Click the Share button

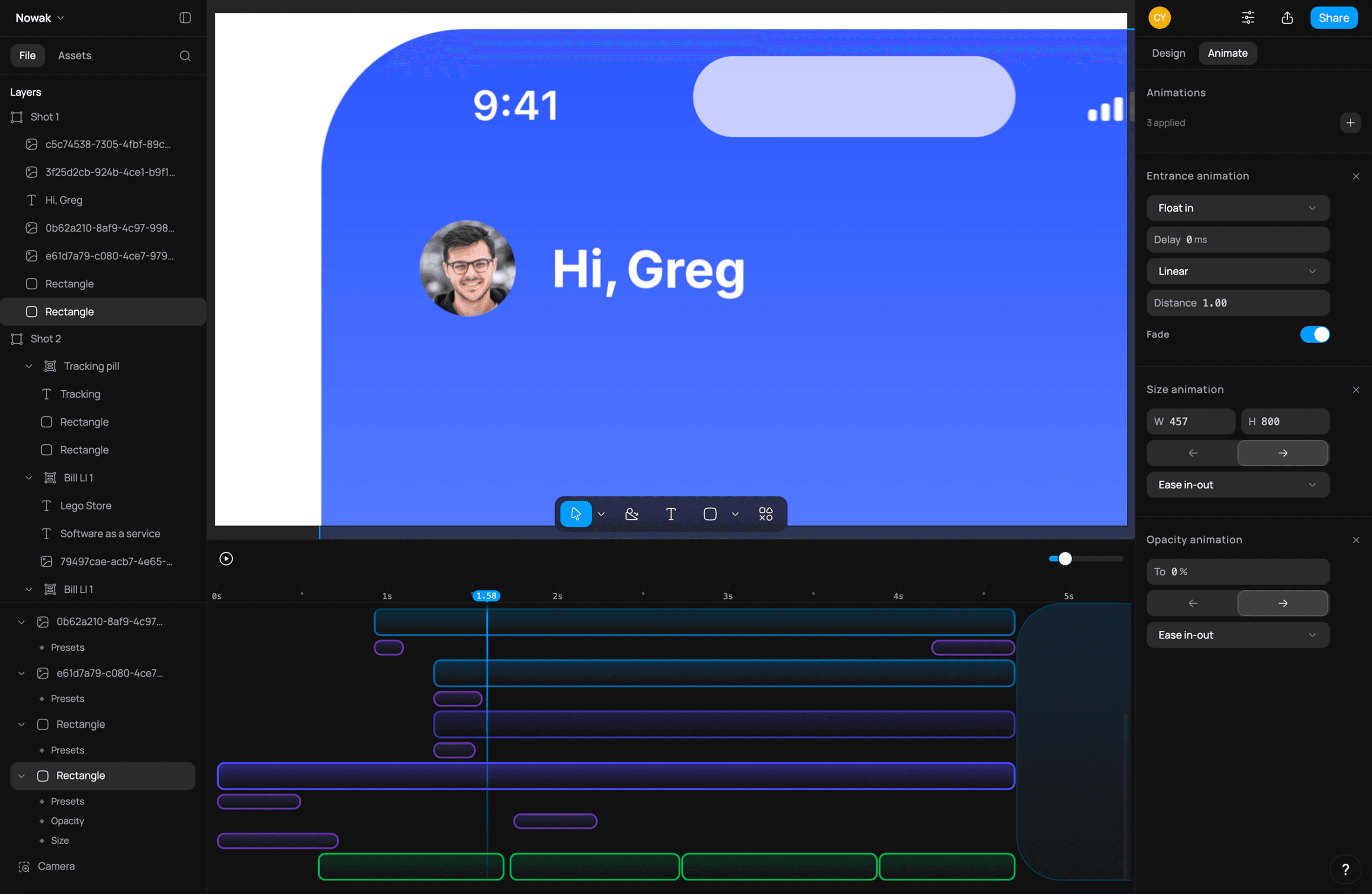click(x=1333, y=18)
